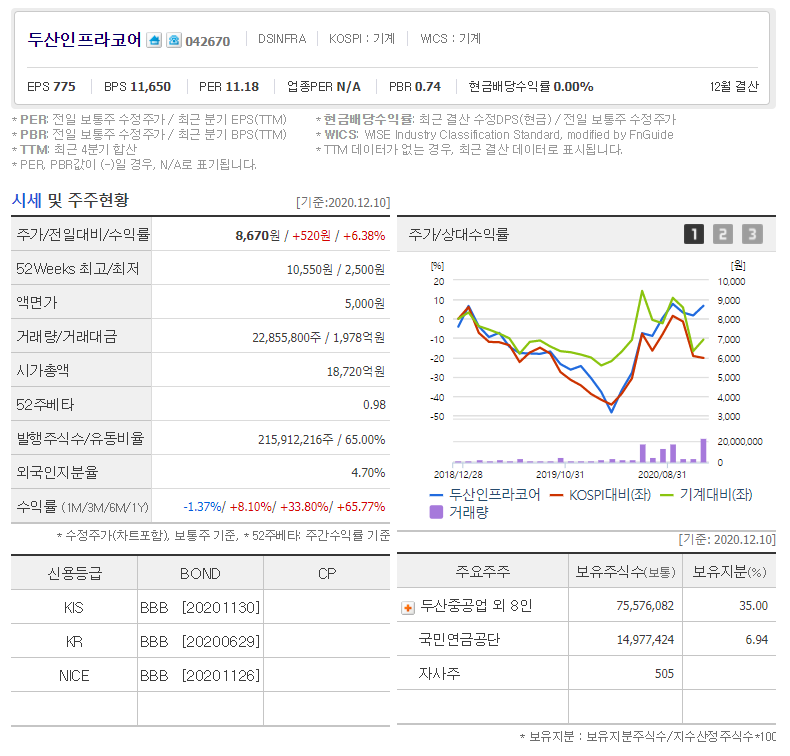Click the latest blue price point on chart
This screenshot has width=790, height=756.
coord(703,306)
